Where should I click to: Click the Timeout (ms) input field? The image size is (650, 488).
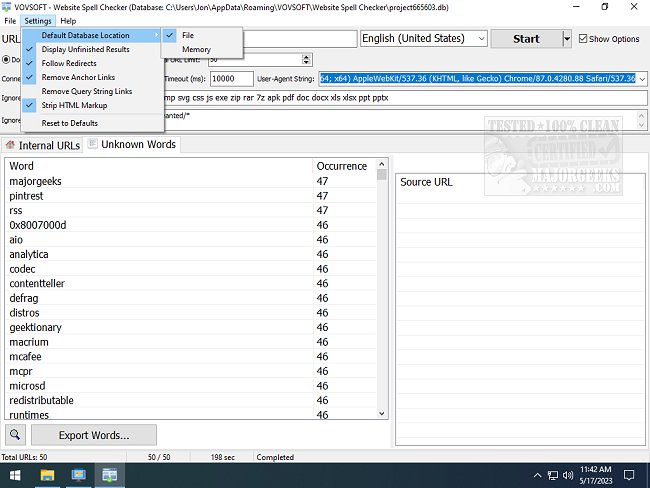click(x=231, y=78)
